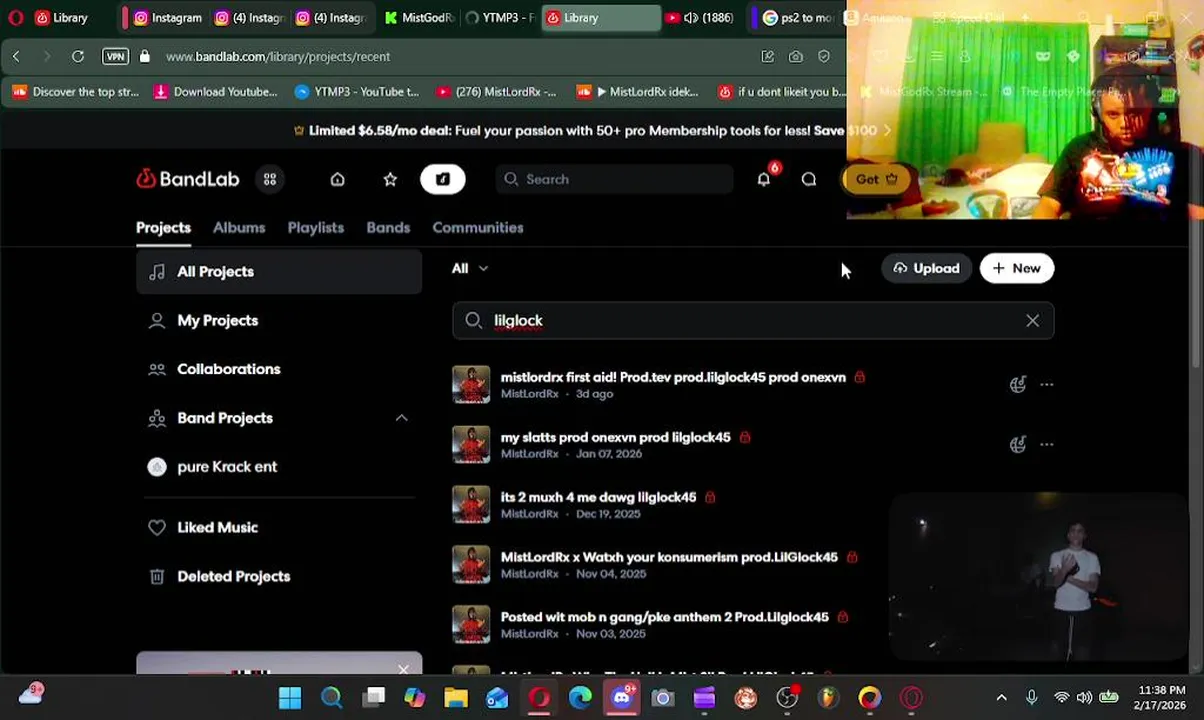Switch to the Albums tab
The height and width of the screenshot is (720, 1204).
pos(239,227)
